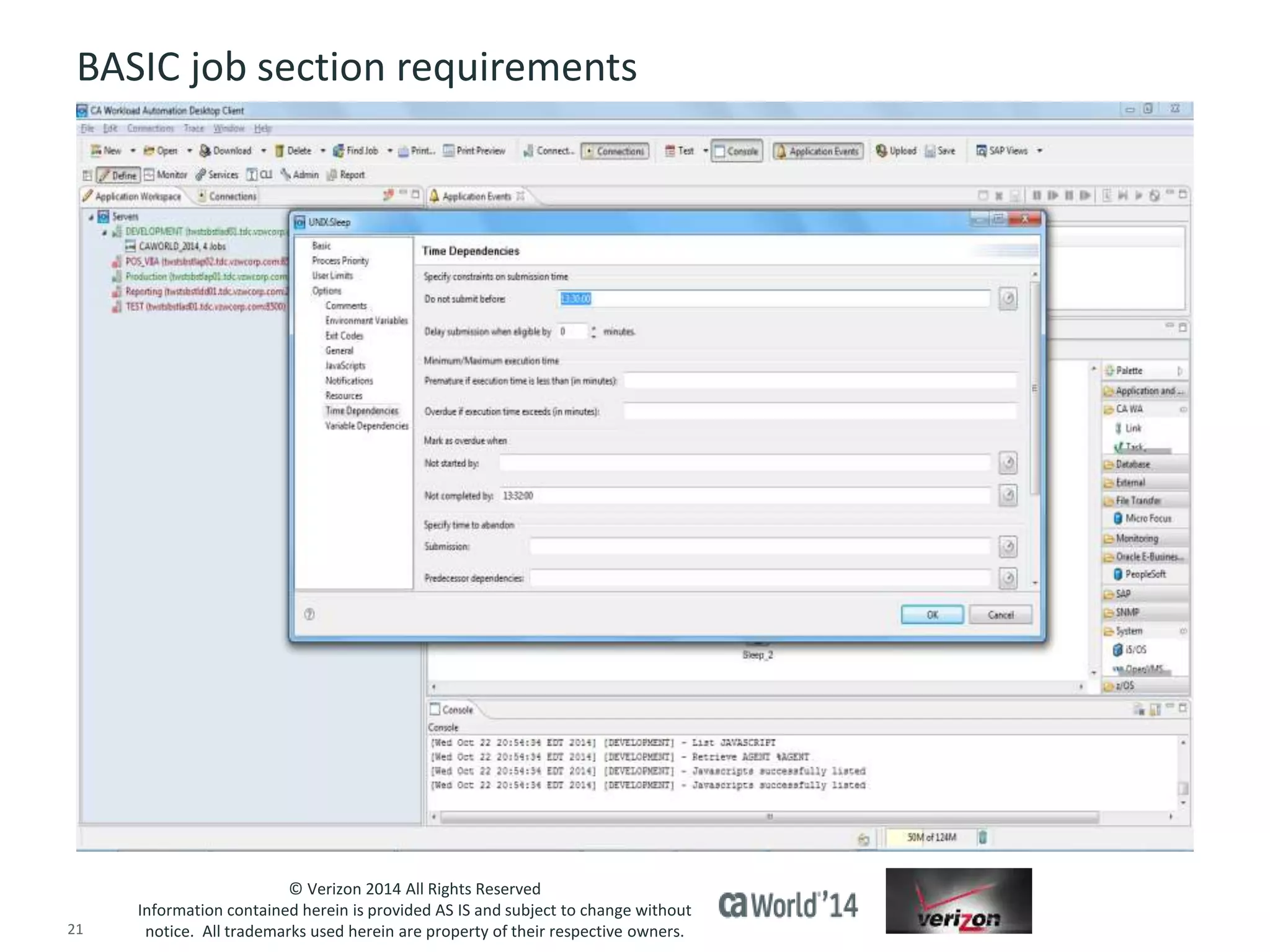Toggle the Connections toolbar button
The height and width of the screenshot is (952, 1270).
(x=615, y=151)
